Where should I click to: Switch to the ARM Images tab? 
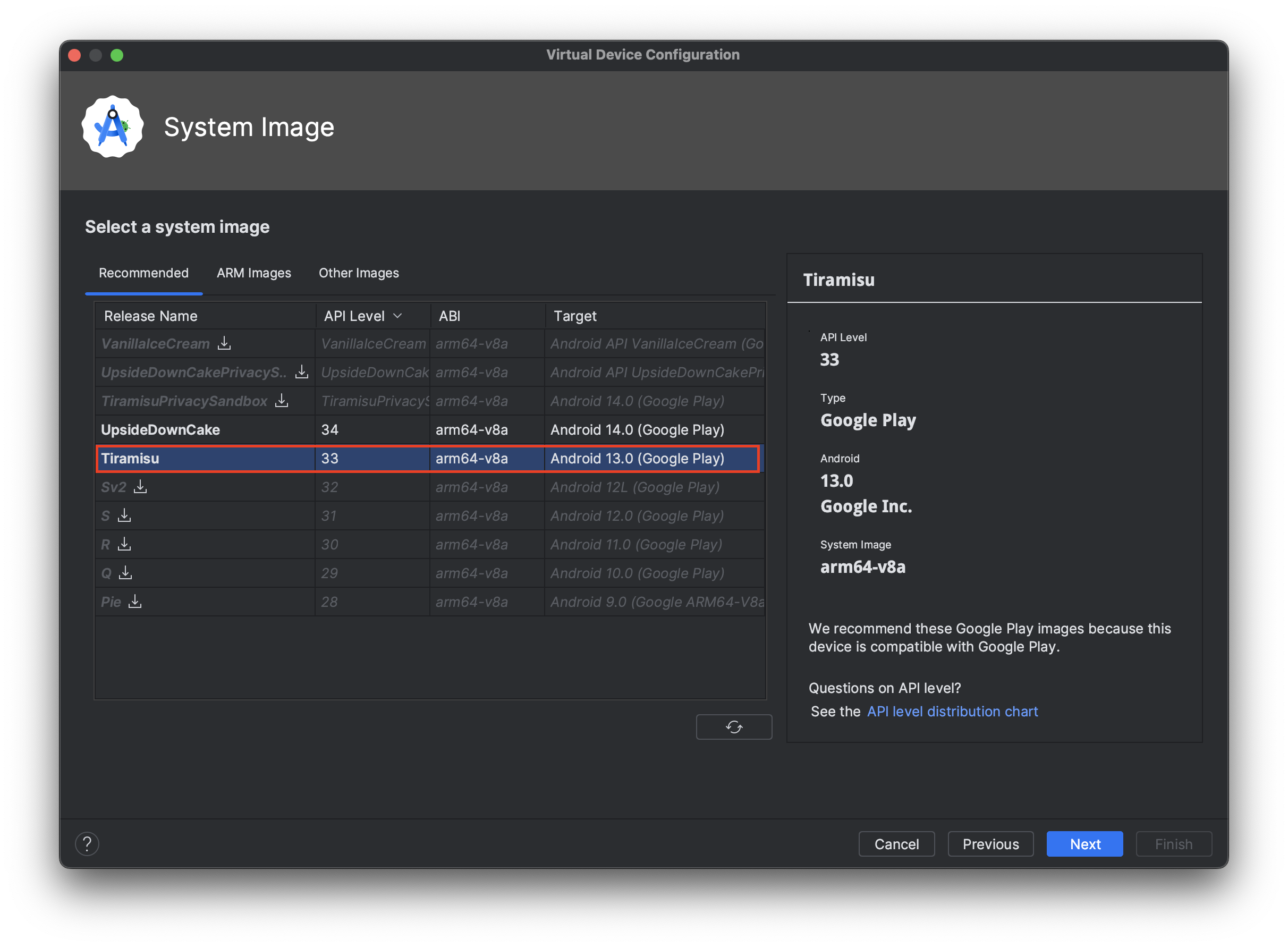[254, 273]
